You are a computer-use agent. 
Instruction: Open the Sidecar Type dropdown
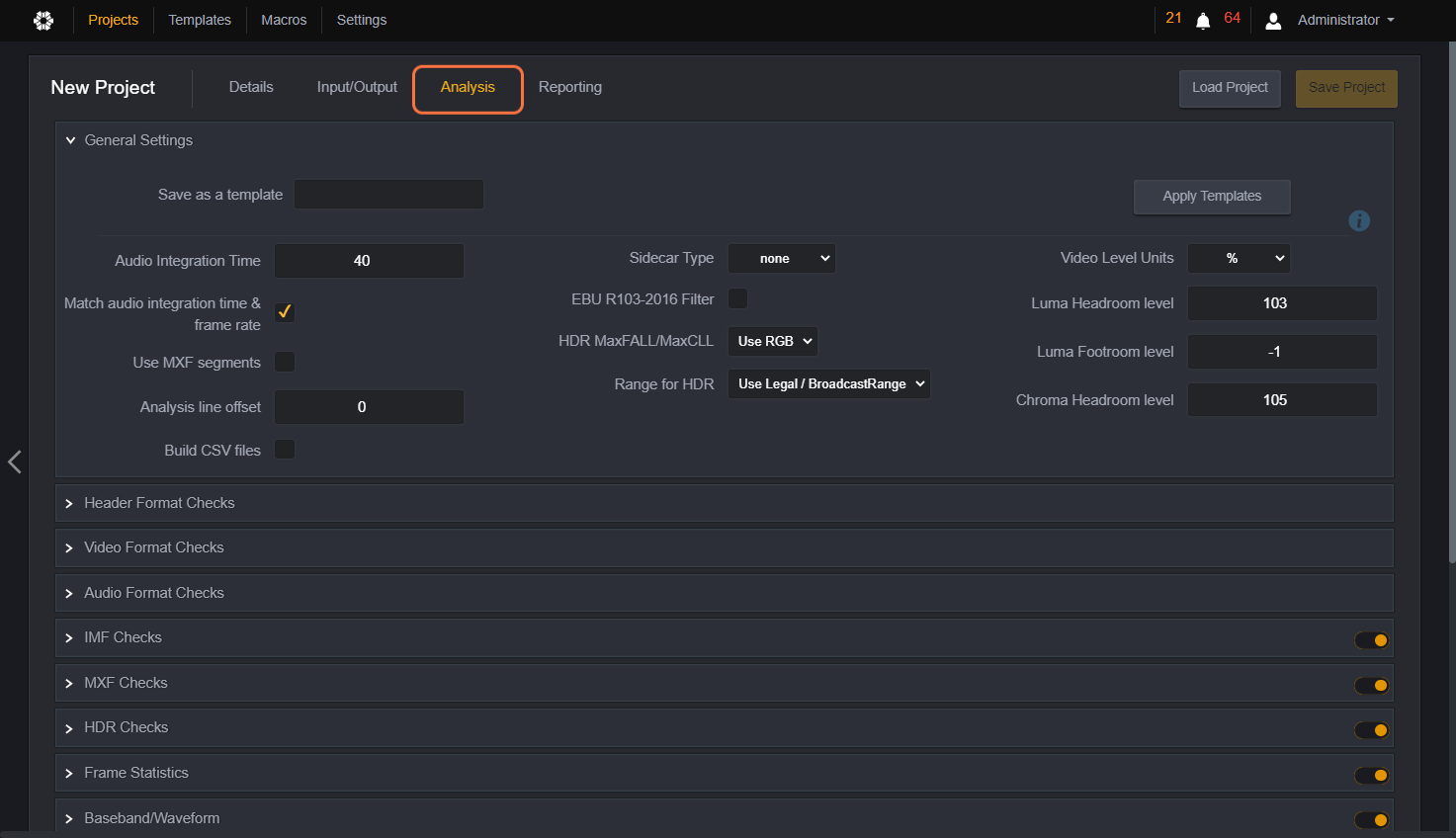(x=782, y=258)
